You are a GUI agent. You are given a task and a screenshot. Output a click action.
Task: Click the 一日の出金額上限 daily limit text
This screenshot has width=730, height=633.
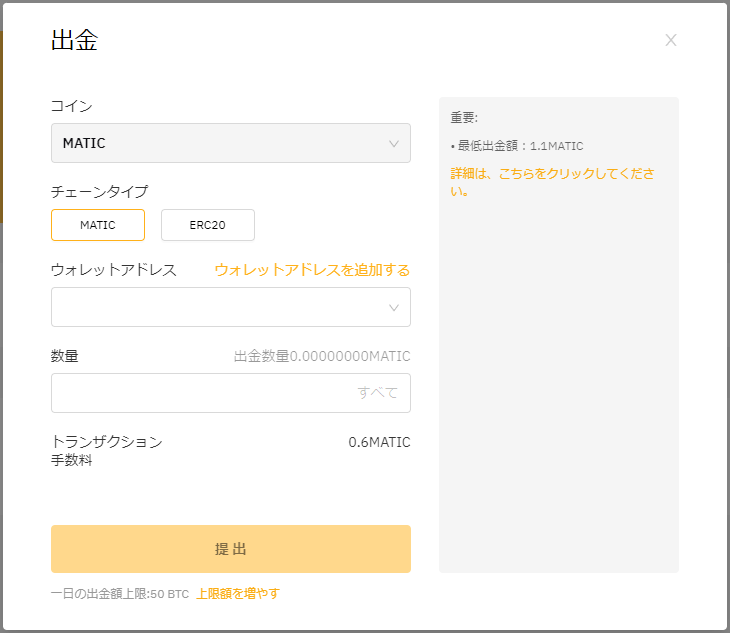pos(120,593)
